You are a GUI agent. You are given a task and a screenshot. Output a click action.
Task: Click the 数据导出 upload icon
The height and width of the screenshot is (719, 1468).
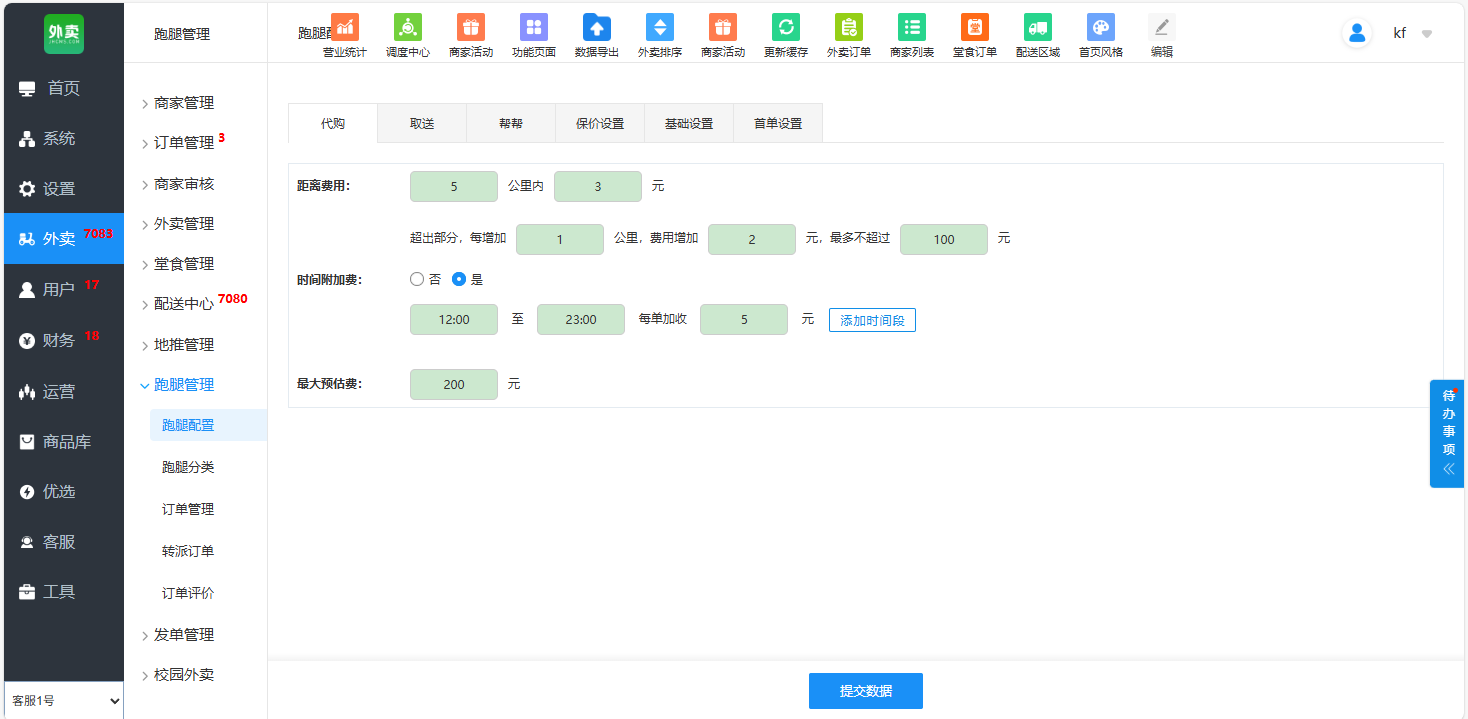click(597, 28)
